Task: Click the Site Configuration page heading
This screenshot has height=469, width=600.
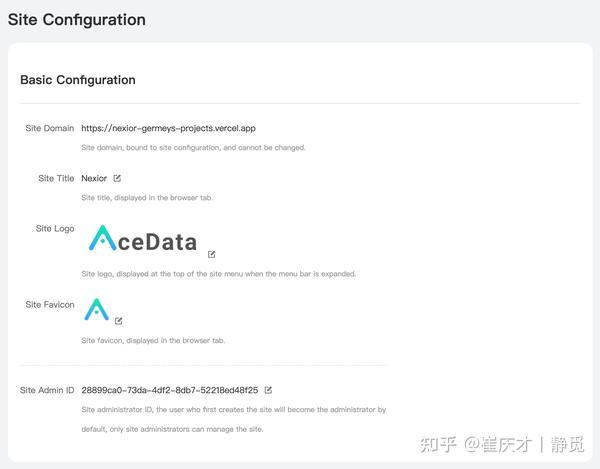Action: click(77, 20)
